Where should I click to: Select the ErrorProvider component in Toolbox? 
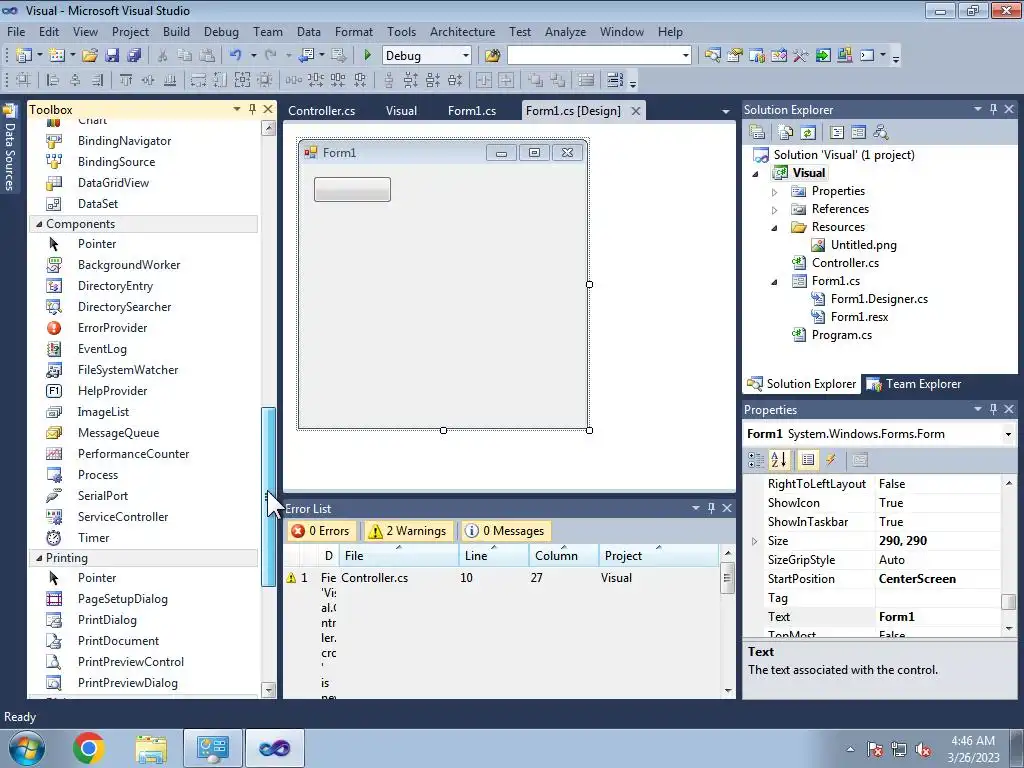coord(112,328)
